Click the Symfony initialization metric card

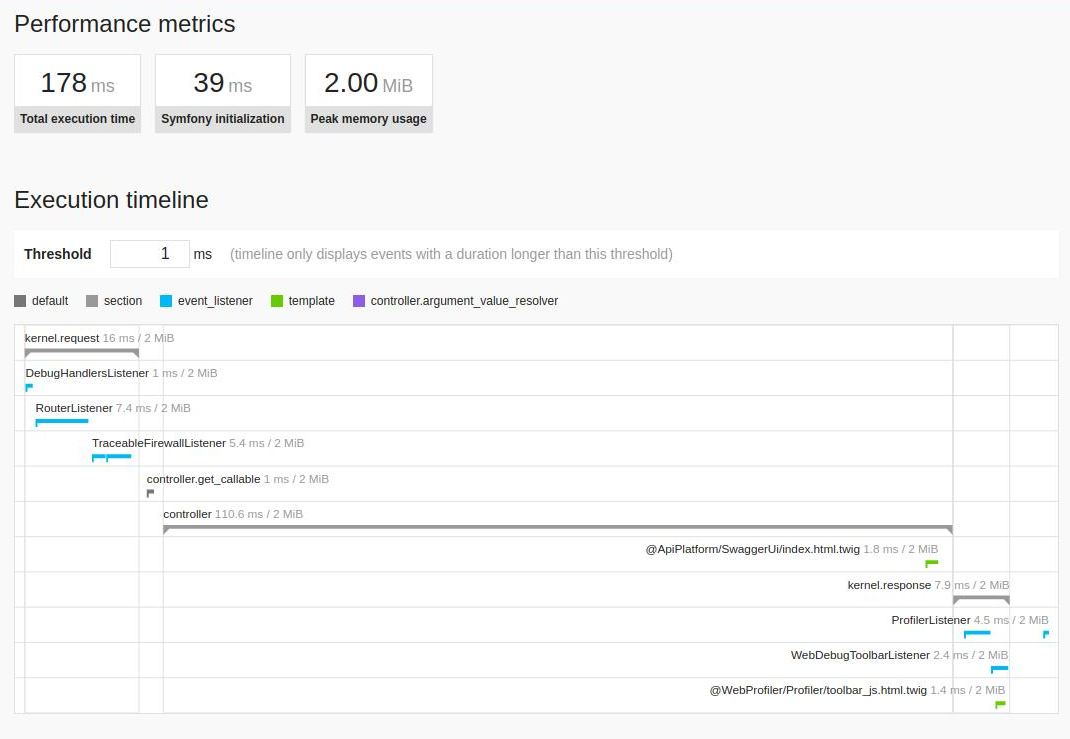(222, 93)
